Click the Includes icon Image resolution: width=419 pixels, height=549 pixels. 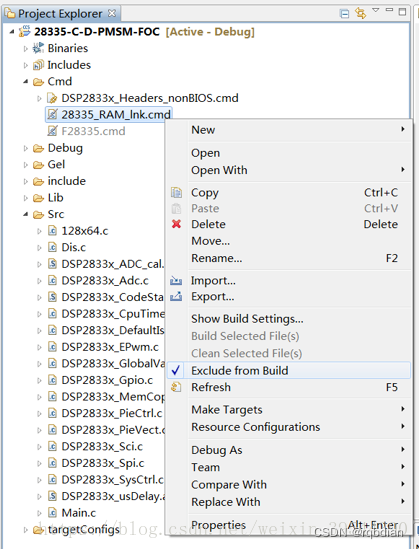coord(38,65)
